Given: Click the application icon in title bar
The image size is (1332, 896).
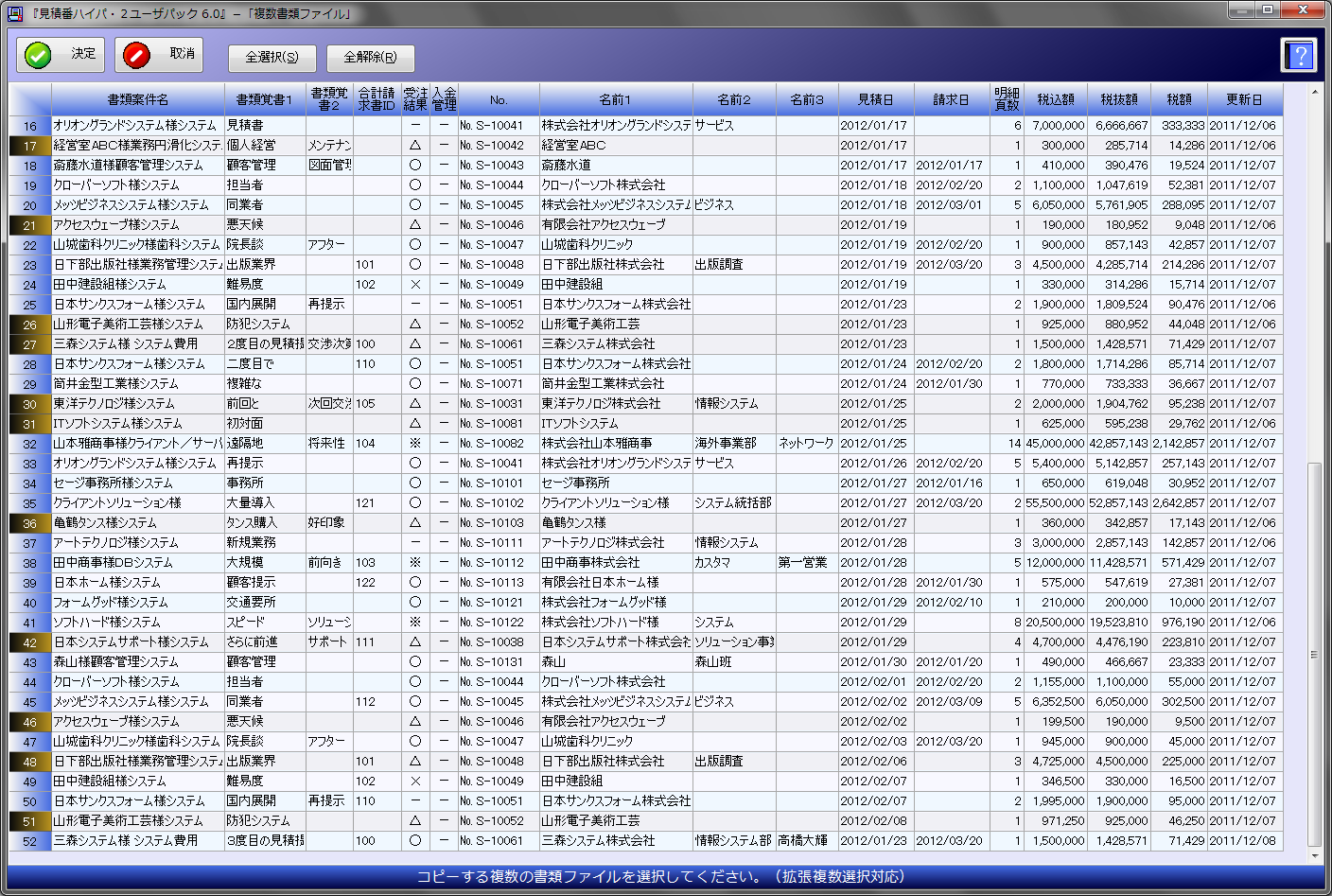Looking at the screenshot, I should pyautogui.click(x=14, y=12).
